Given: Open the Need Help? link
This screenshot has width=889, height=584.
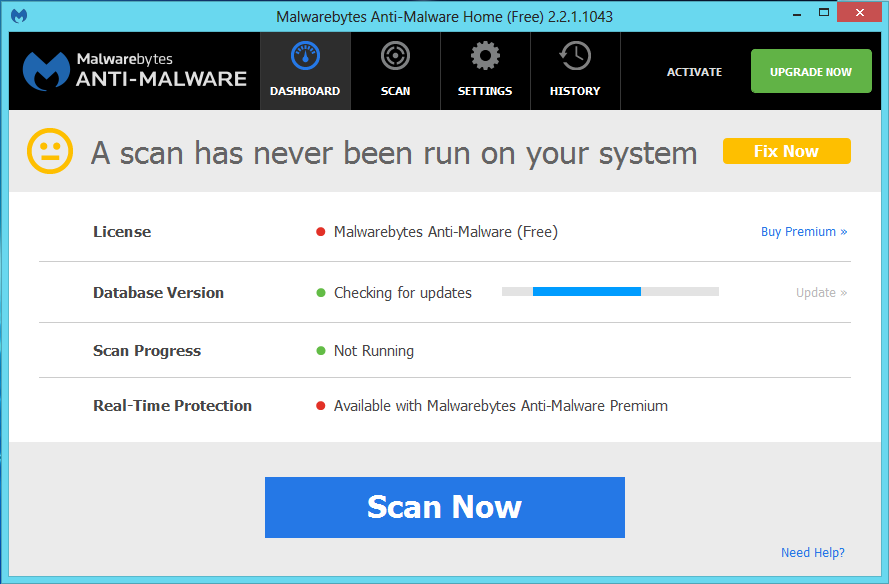Looking at the screenshot, I should coord(812,553).
